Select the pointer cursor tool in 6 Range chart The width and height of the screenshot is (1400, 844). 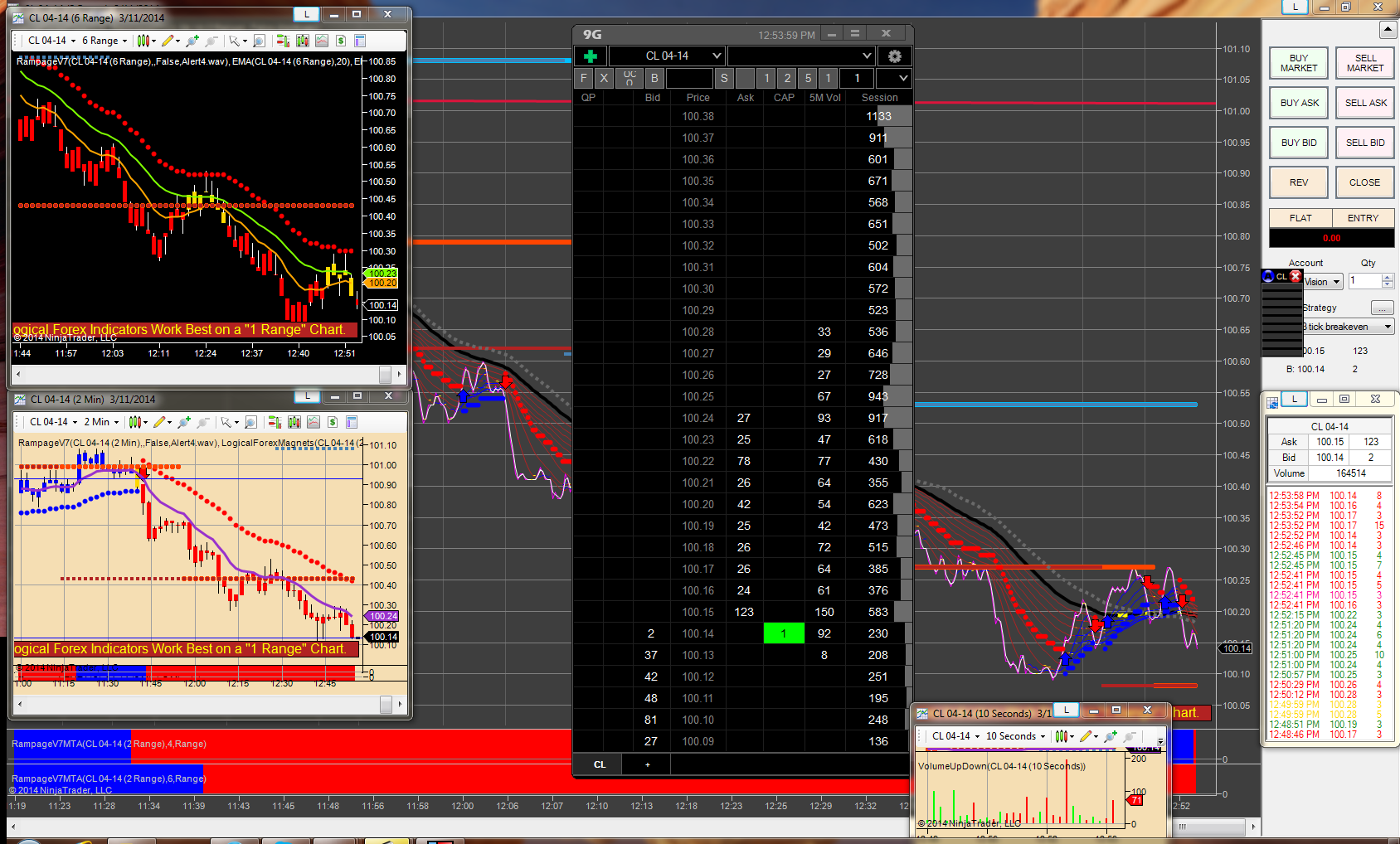[x=235, y=41]
